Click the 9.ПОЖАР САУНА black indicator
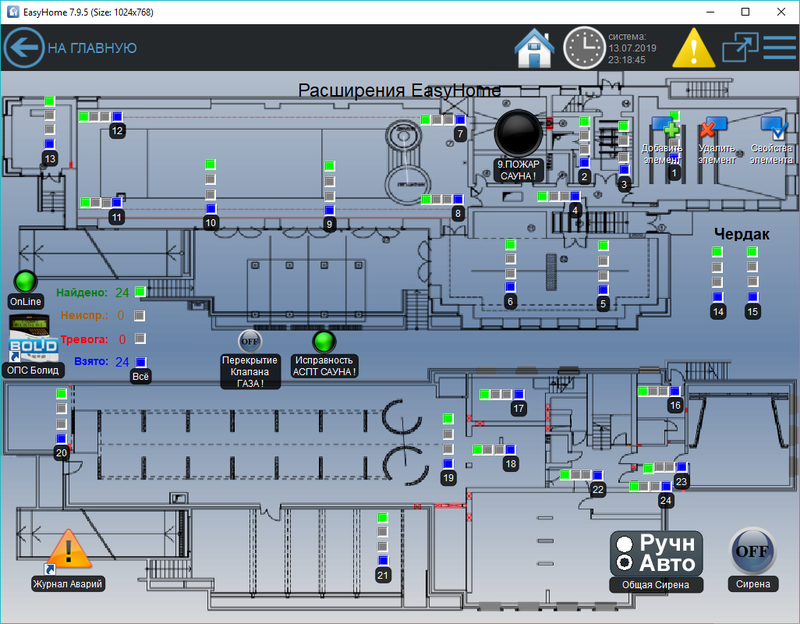Screen dimensions: 800x624 pyautogui.click(x=517, y=131)
